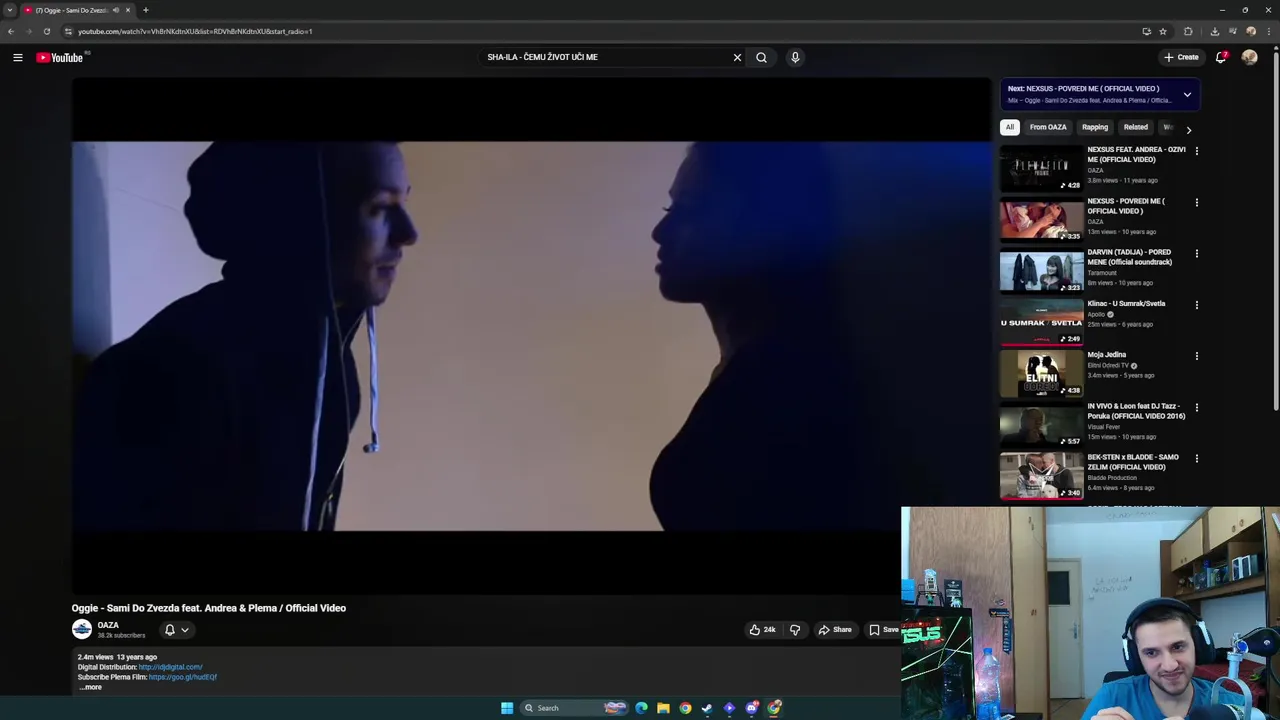Open the POVREDI ME video thumbnail

pyautogui.click(x=1041, y=219)
